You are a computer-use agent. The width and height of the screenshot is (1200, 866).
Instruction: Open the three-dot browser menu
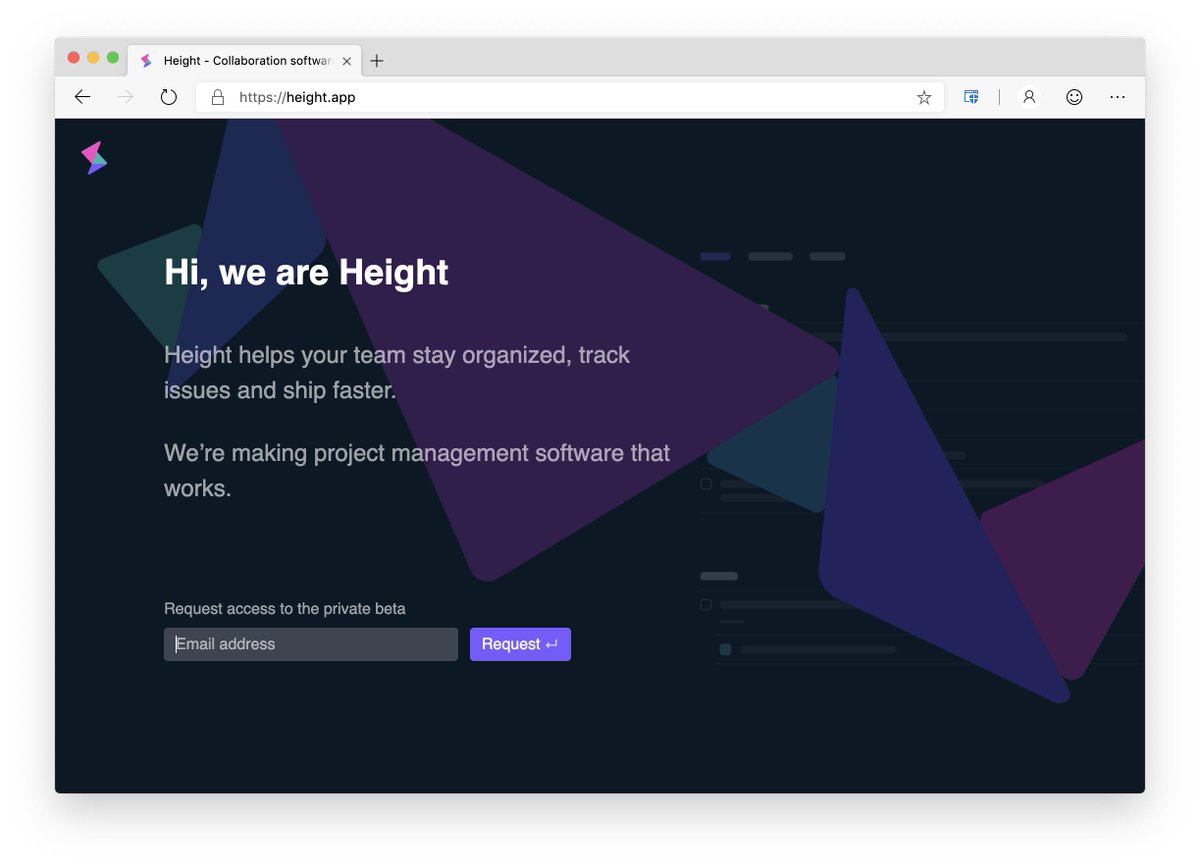tap(1118, 97)
